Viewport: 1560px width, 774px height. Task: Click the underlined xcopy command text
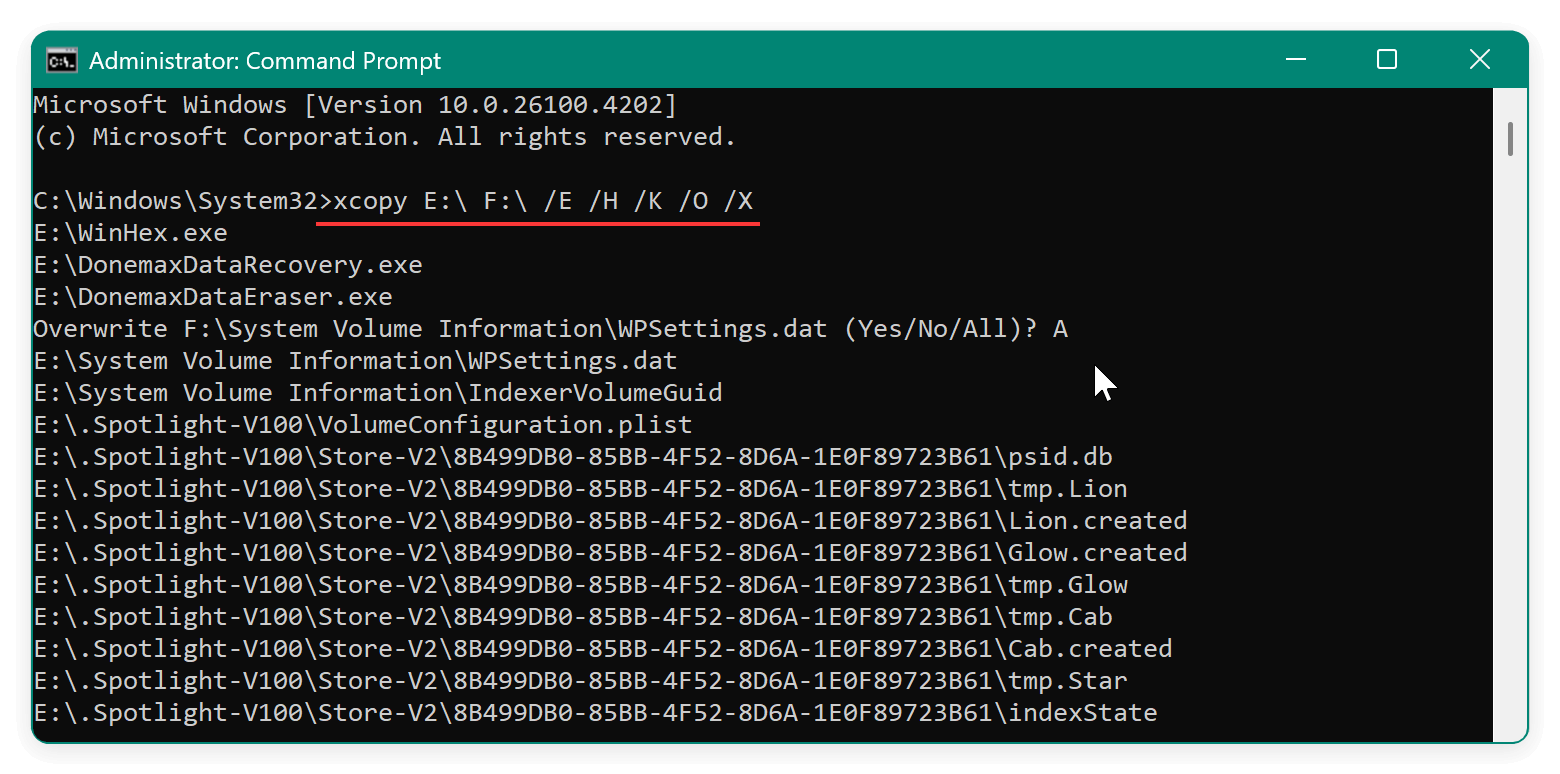coord(537,200)
